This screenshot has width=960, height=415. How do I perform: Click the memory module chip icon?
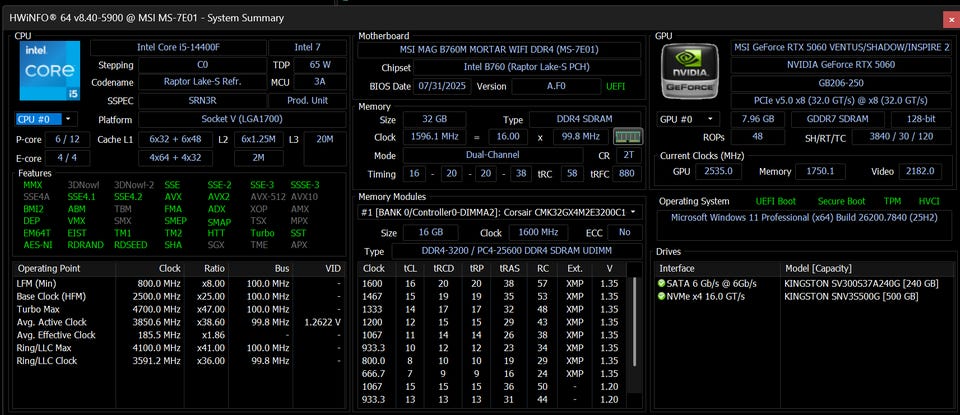pos(628,137)
